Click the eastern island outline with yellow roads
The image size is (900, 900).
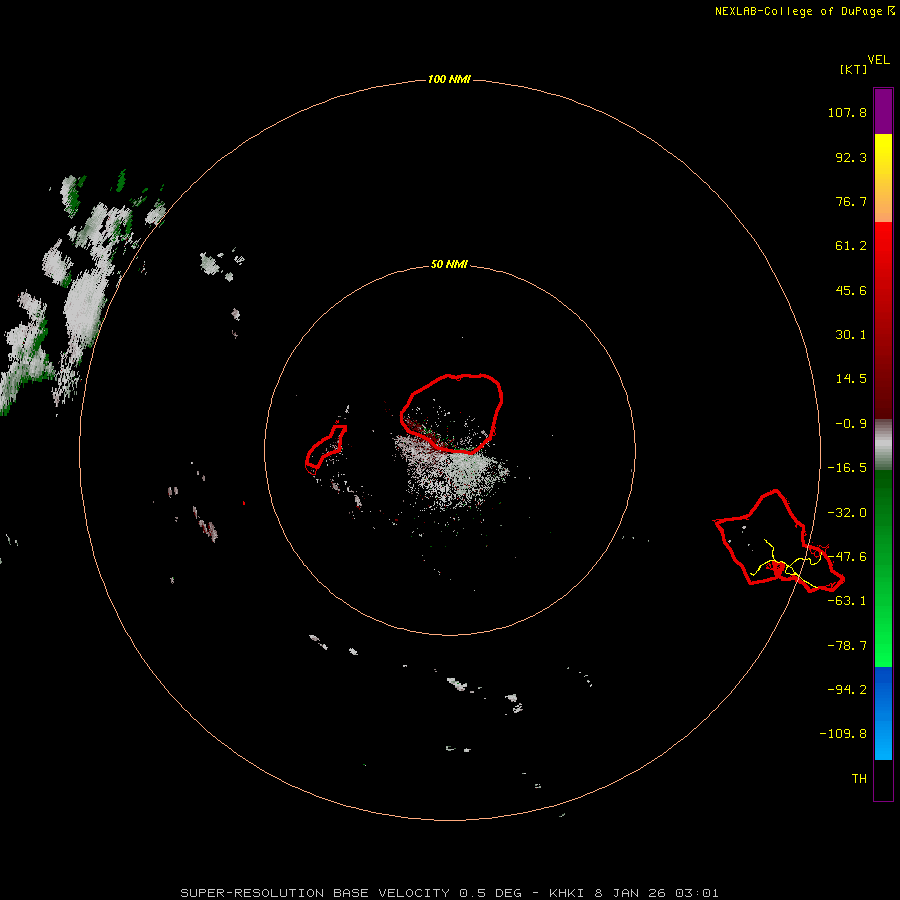tap(779, 541)
